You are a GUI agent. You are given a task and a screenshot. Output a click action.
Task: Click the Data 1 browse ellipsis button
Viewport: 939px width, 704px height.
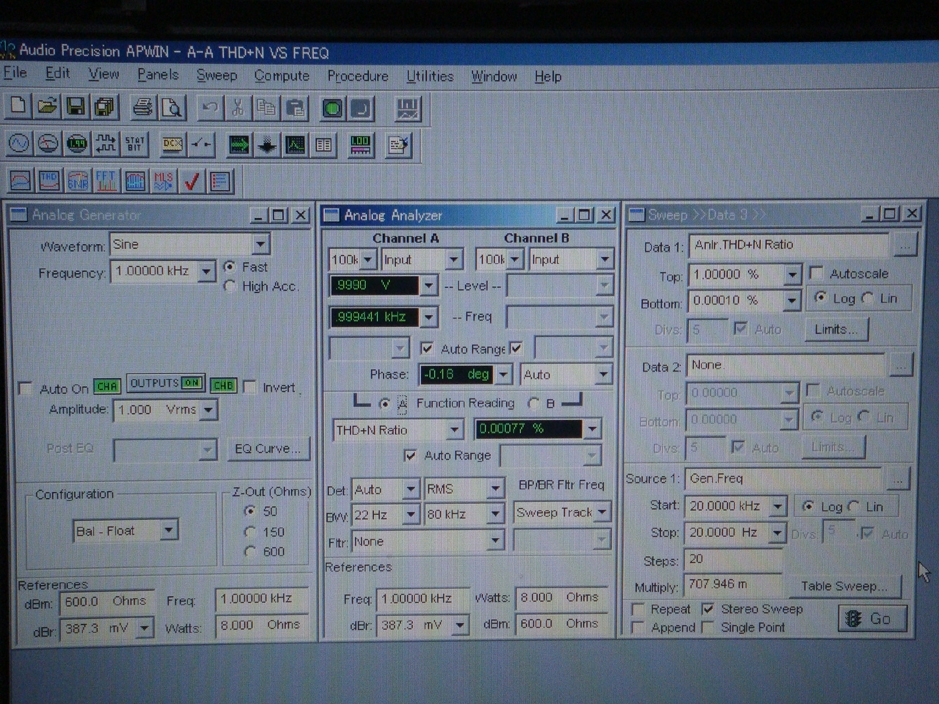(x=905, y=245)
